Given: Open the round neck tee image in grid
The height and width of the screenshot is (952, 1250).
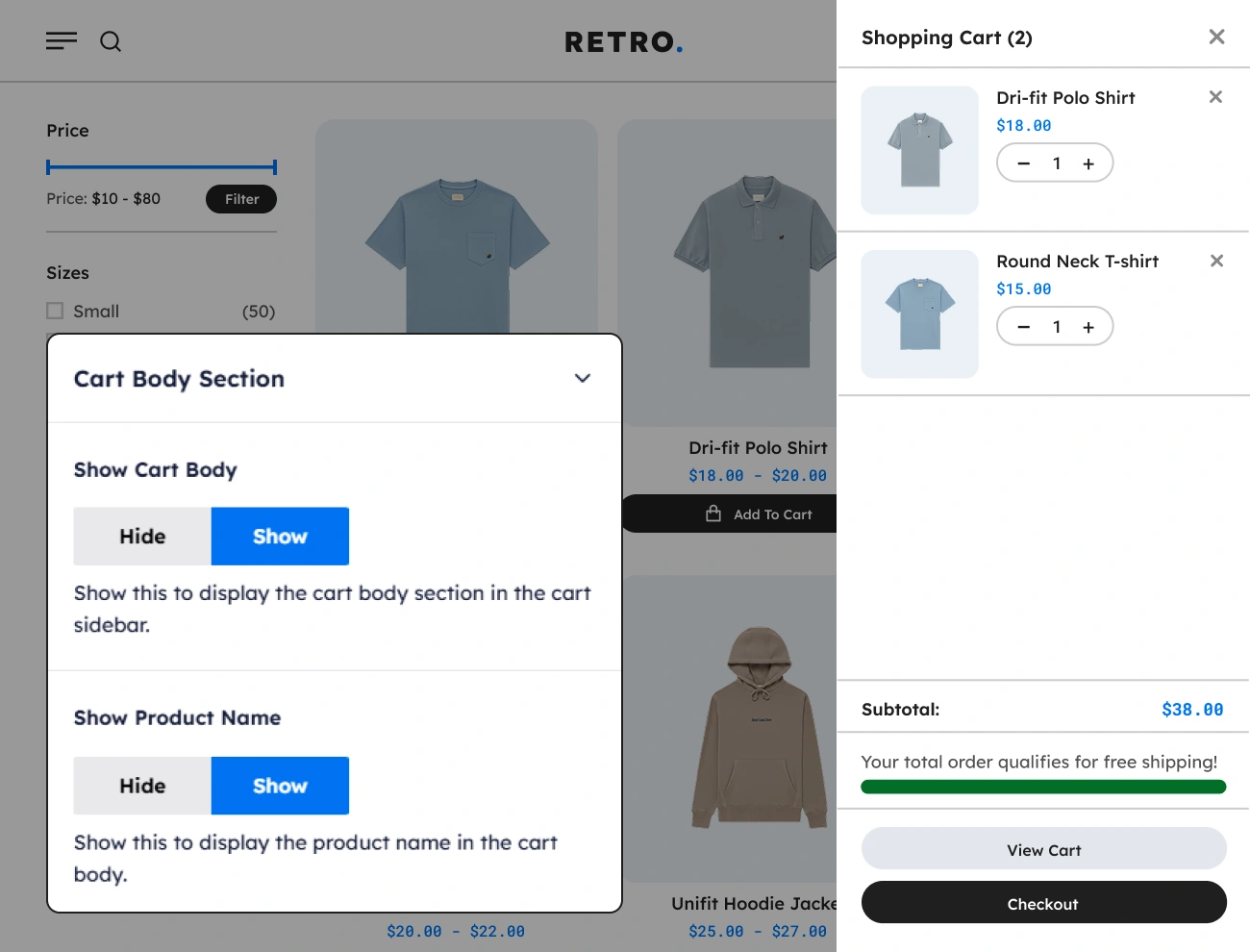Looking at the screenshot, I should coord(457,227).
